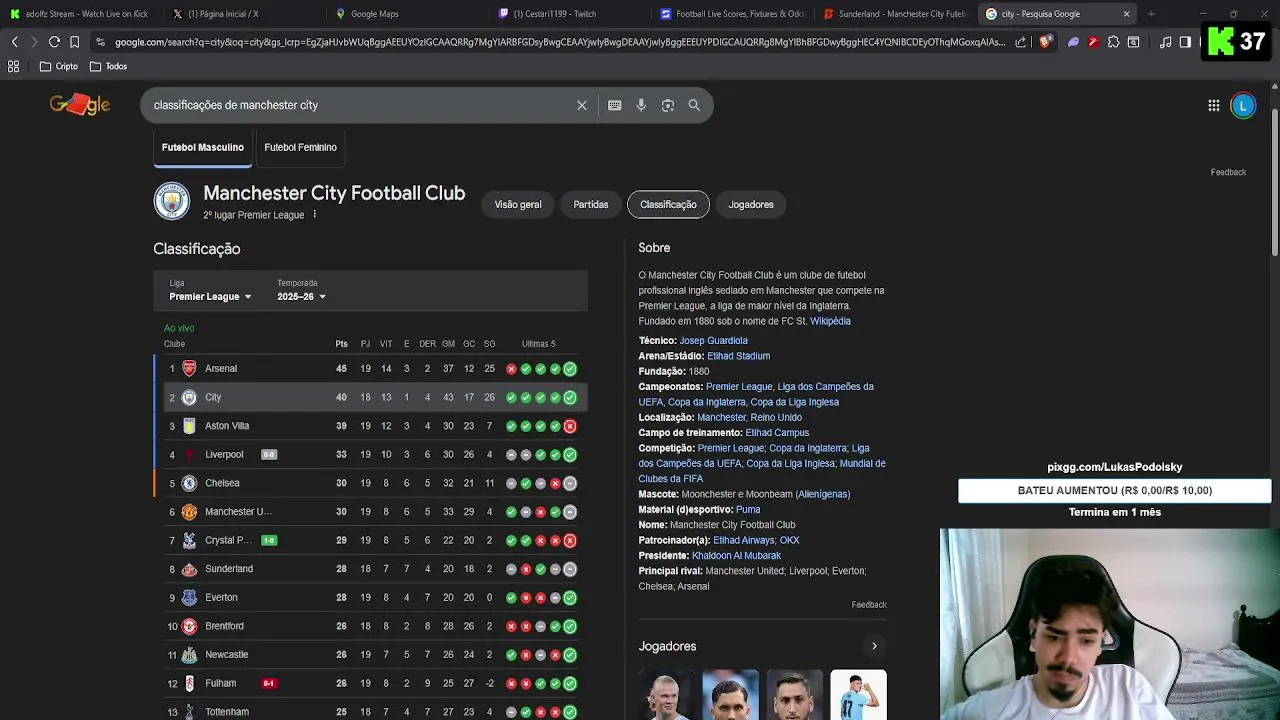
Task: Switch to the Futebol Masculino tab
Action: 203,147
